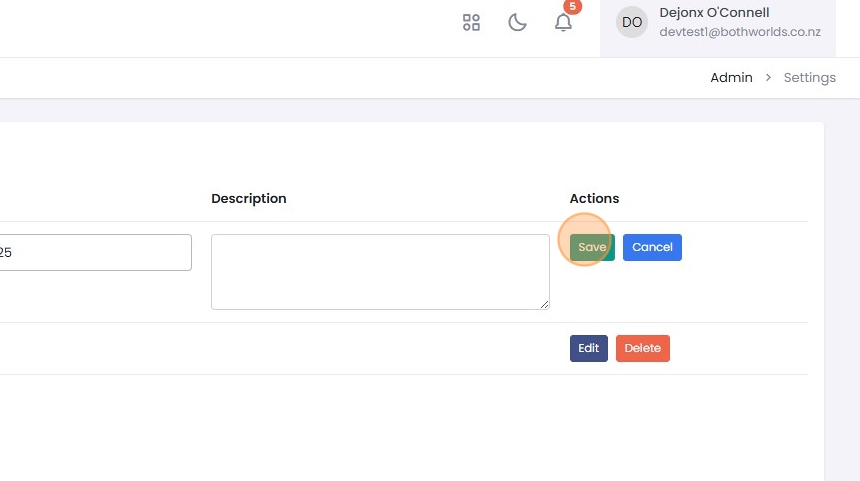Screen dimensions: 860x481
Task: Click the devtest1@bothworlds.co.nz email text
Action: 740,32
